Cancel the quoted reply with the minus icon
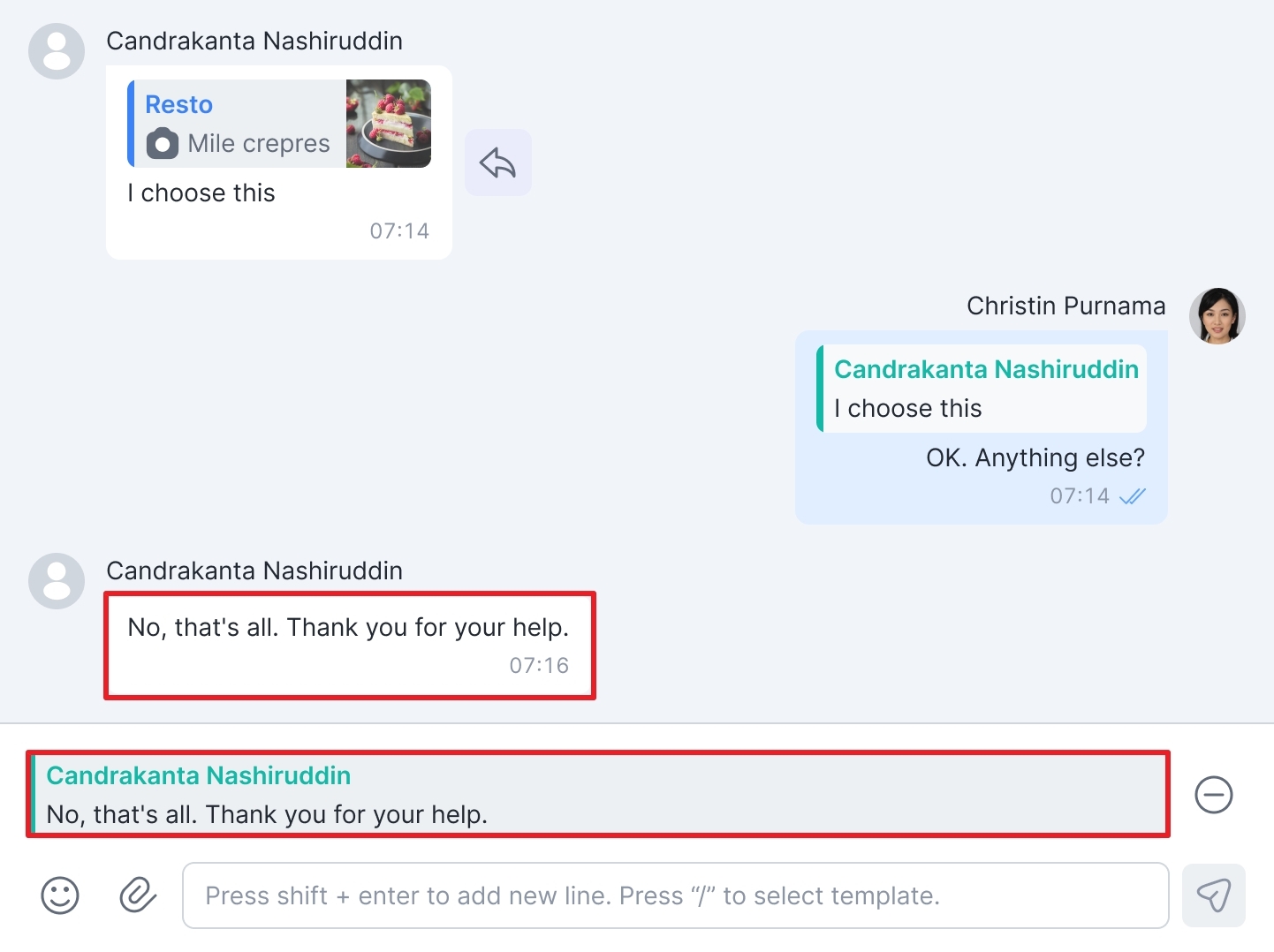 coord(1213,795)
